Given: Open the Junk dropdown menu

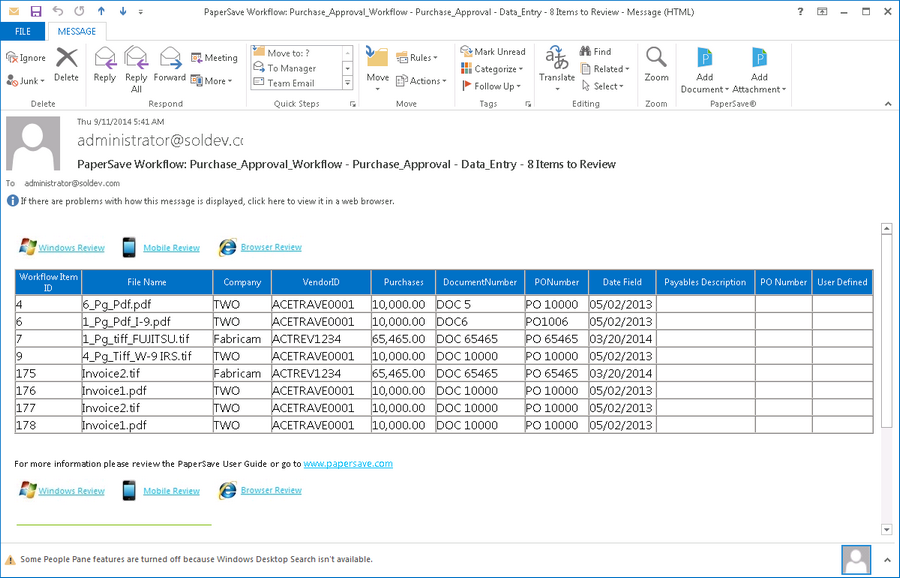Looking at the screenshot, I should pyautogui.click(x=26, y=81).
